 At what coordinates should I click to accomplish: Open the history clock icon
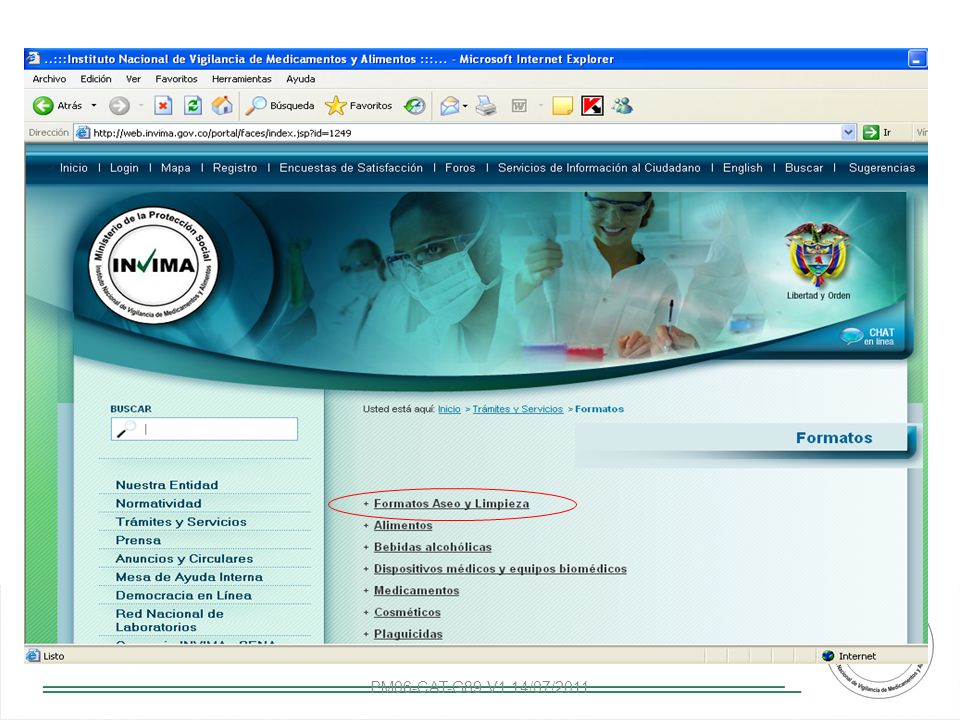[x=414, y=106]
